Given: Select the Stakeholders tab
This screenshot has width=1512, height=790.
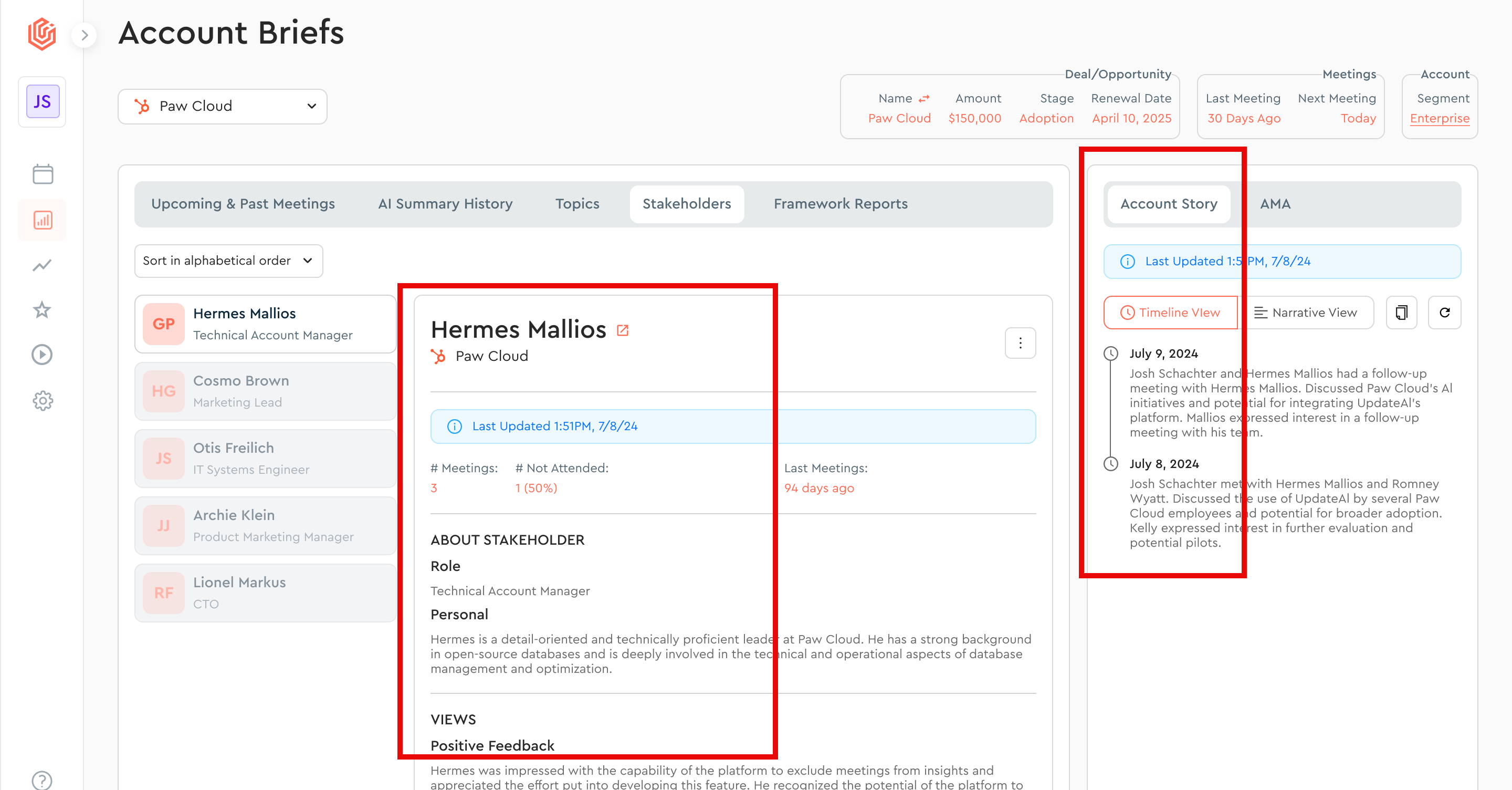Looking at the screenshot, I should (687, 204).
